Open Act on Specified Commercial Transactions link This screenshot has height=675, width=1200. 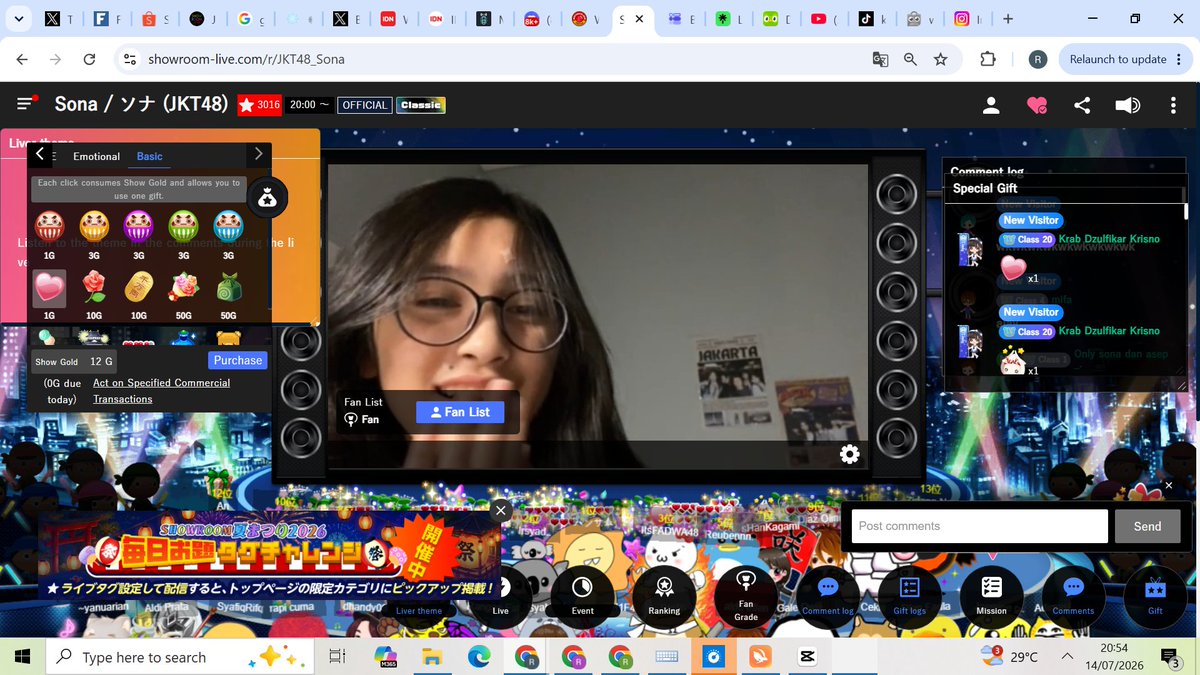pyautogui.click(x=161, y=391)
